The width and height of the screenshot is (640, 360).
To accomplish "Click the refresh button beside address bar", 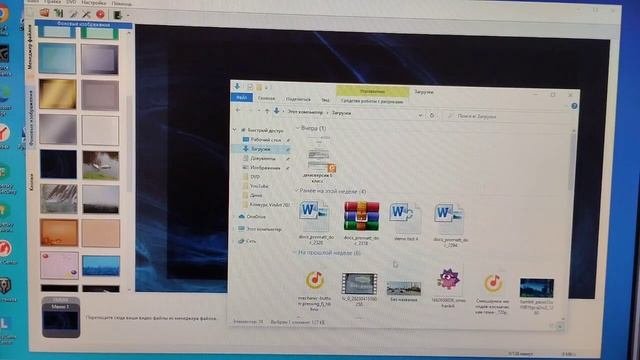I will (x=432, y=116).
